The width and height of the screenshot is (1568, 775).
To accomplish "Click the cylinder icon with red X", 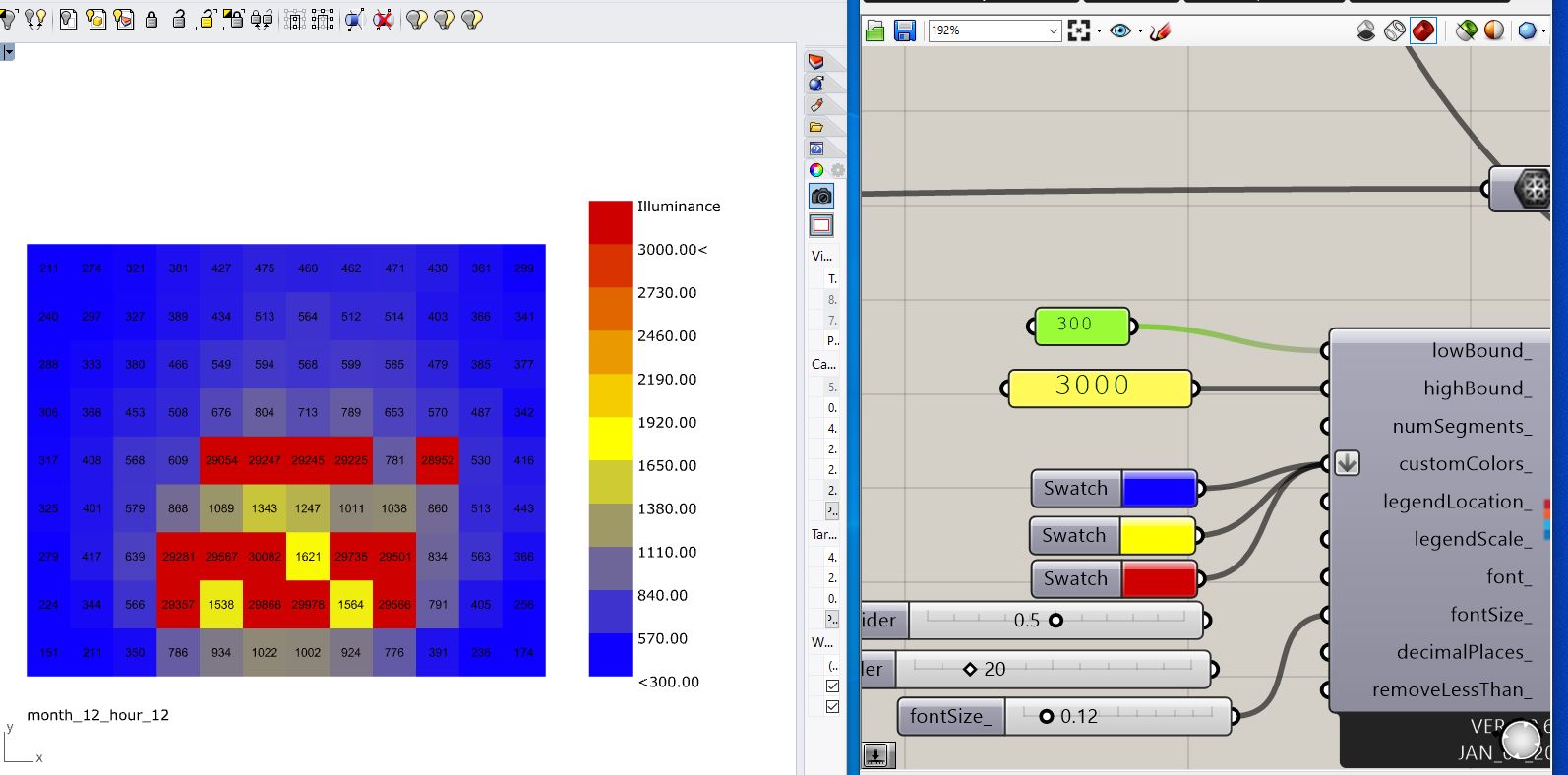I will tap(384, 19).
